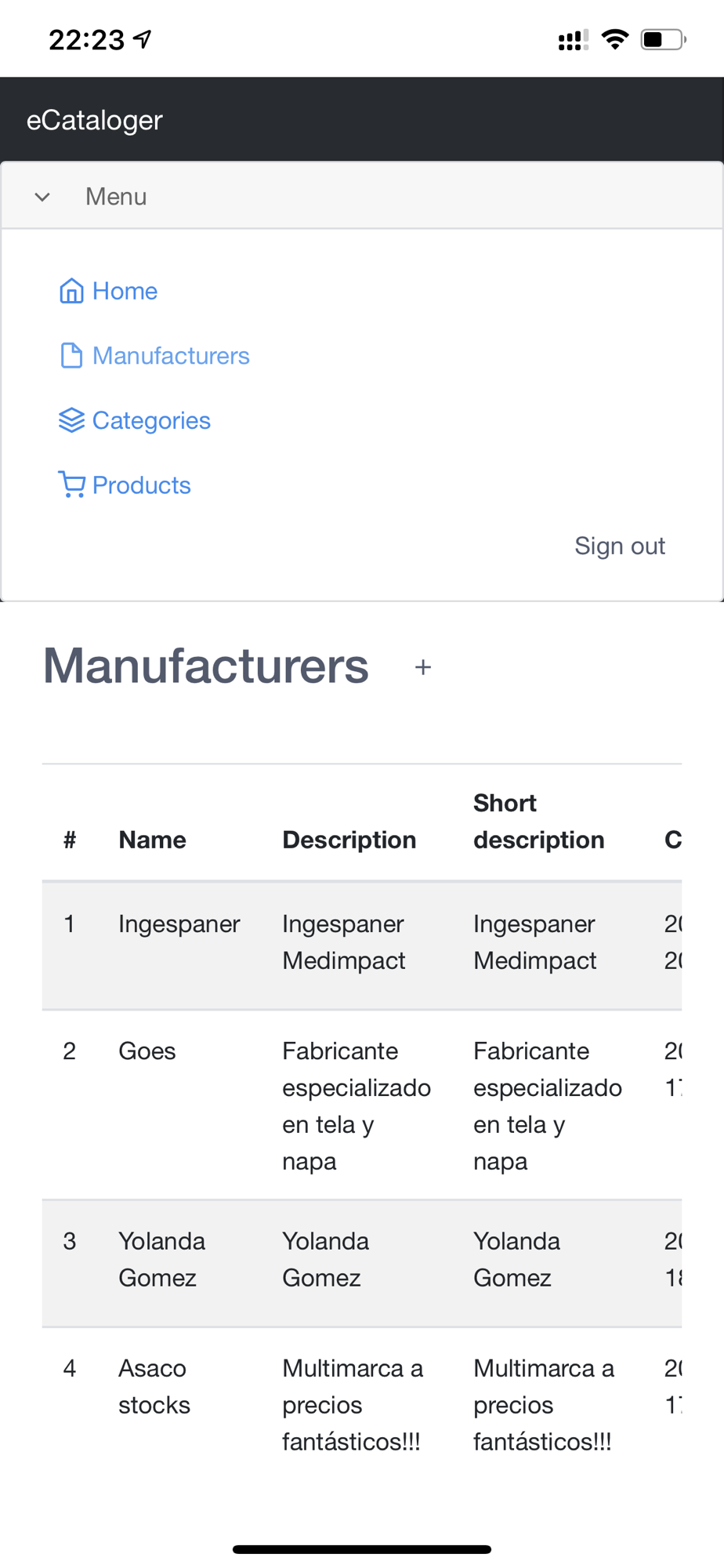The height and width of the screenshot is (1568, 724).
Task: Open the Products menu item
Action: pos(141,485)
